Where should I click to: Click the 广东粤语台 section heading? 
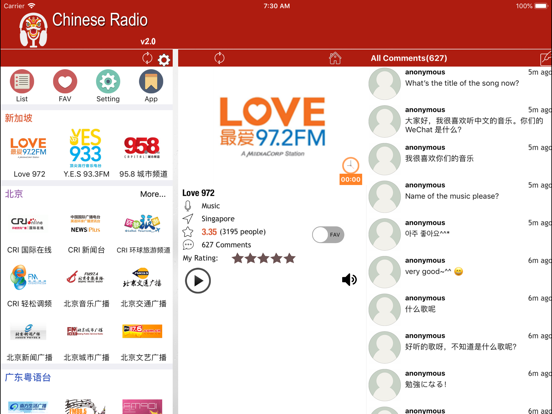coord(28,377)
